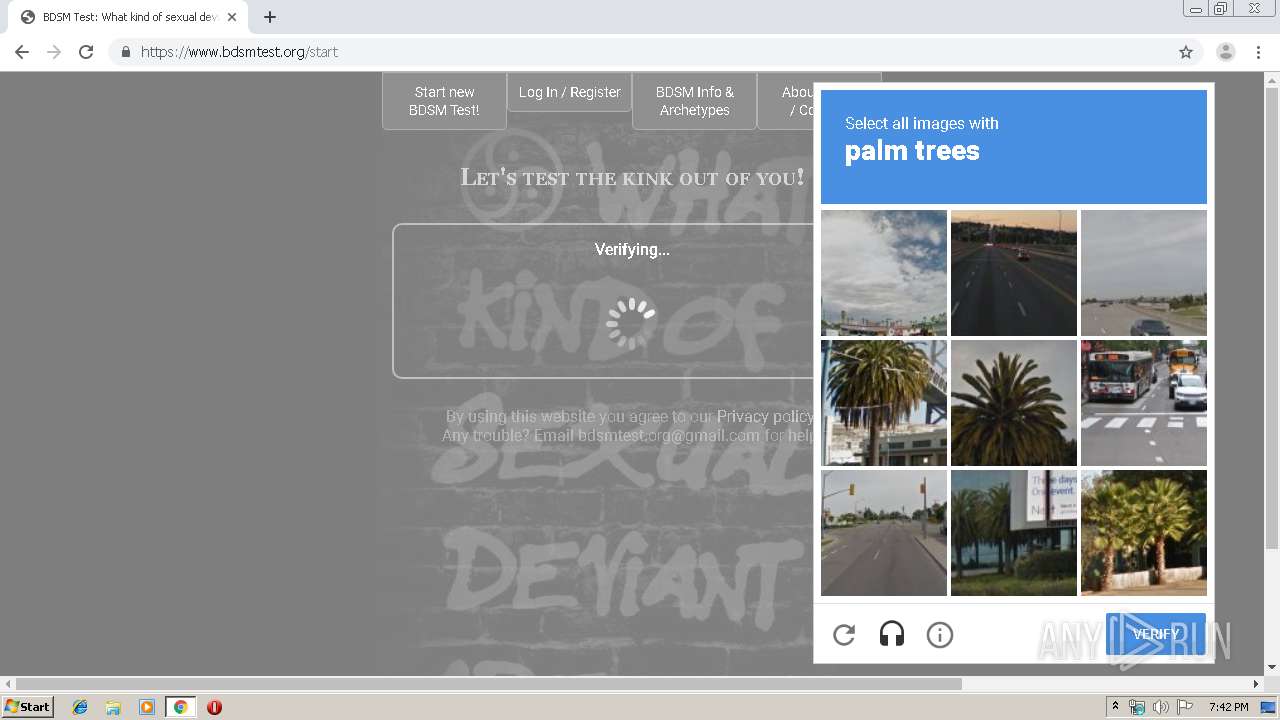Screen dimensions: 1280x720
Task: Select the dark highway with cars tile
Action: (1014, 273)
